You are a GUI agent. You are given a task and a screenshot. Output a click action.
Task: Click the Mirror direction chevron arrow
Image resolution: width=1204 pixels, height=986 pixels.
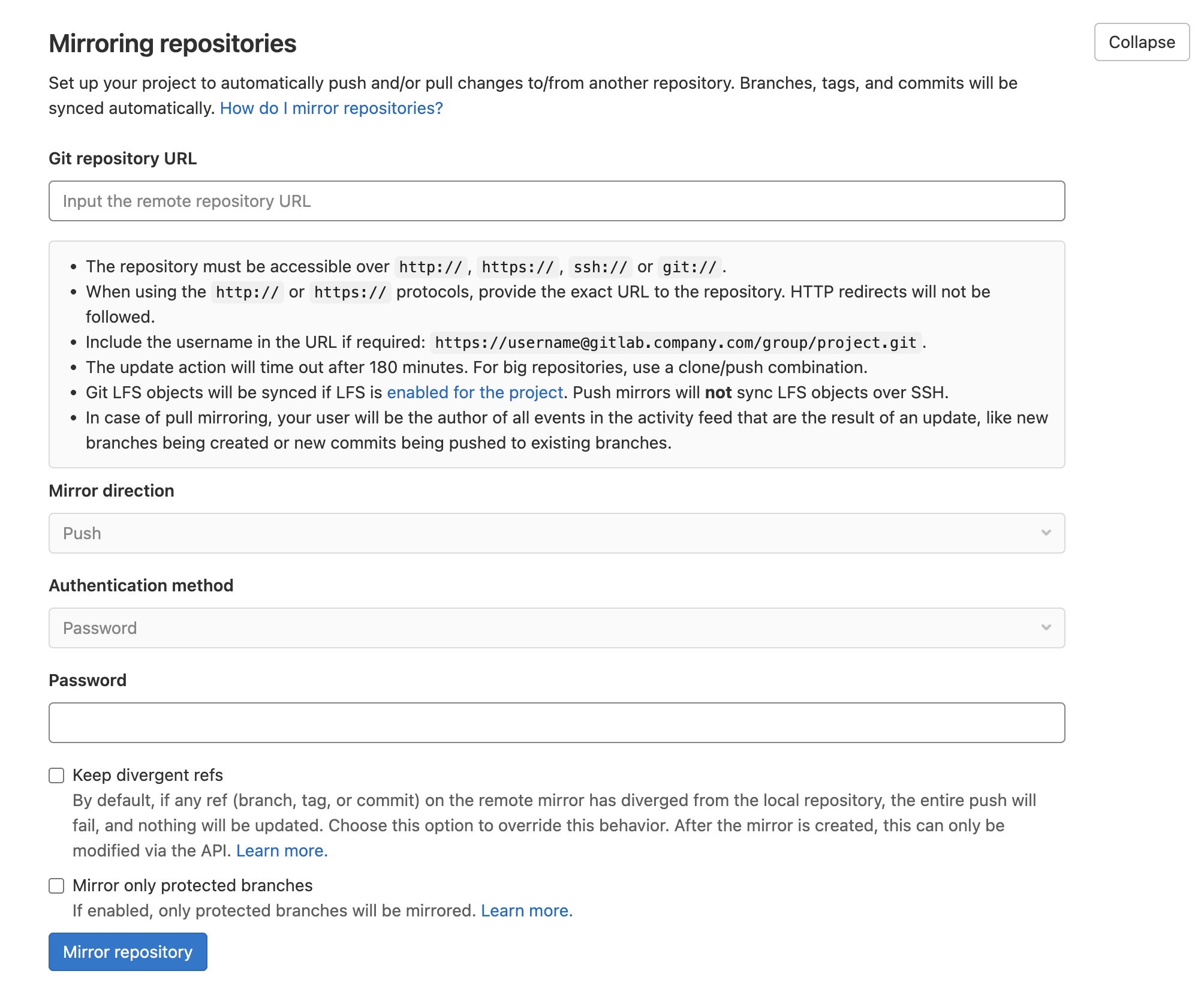tap(1046, 533)
